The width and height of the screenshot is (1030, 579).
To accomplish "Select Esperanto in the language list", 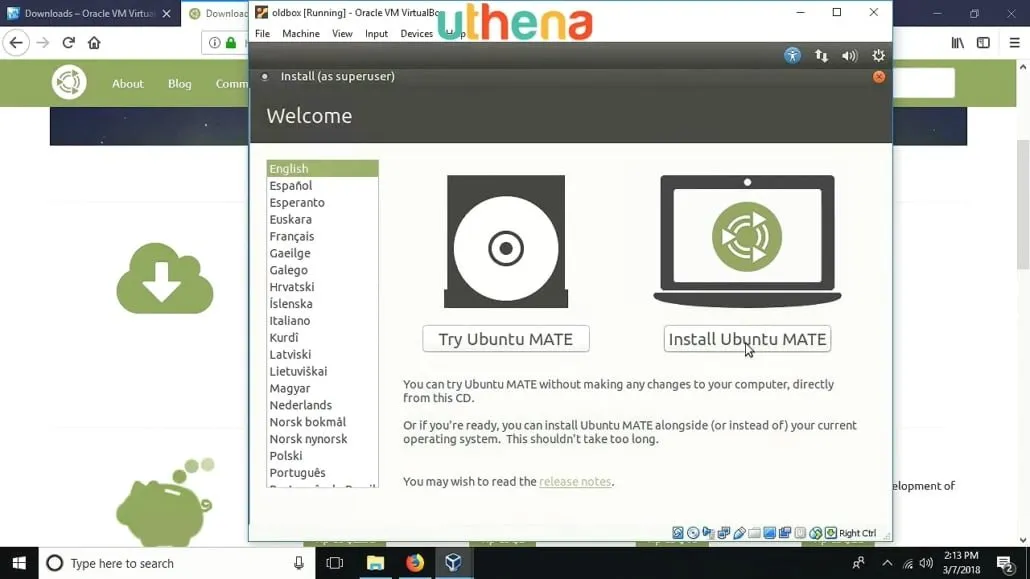I will (323, 202).
